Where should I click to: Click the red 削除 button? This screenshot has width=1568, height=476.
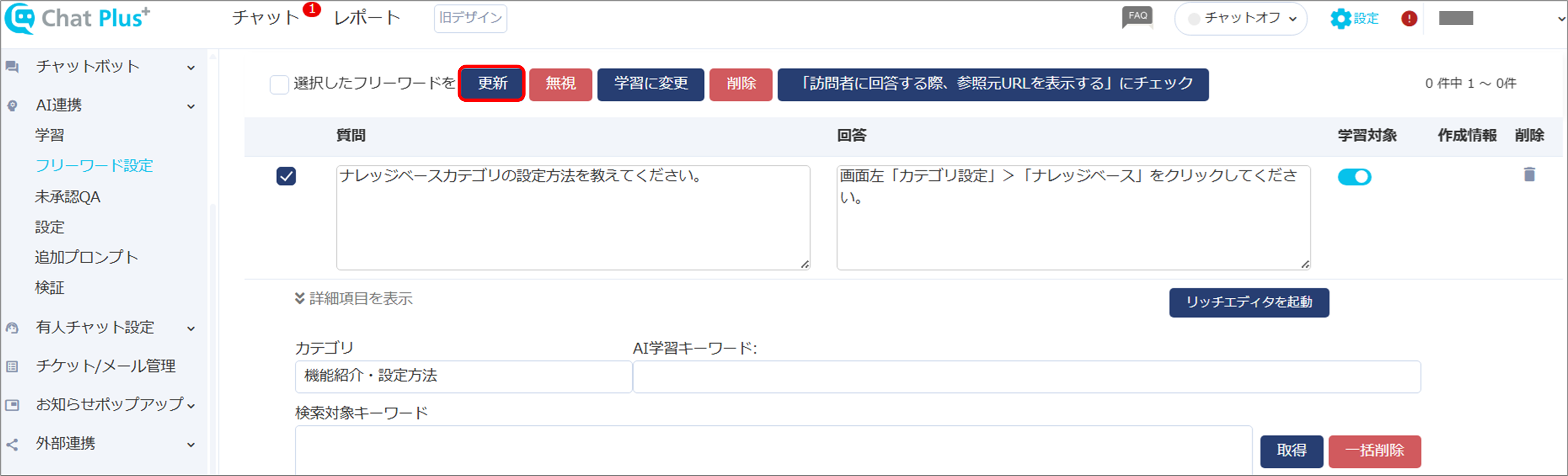point(740,85)
